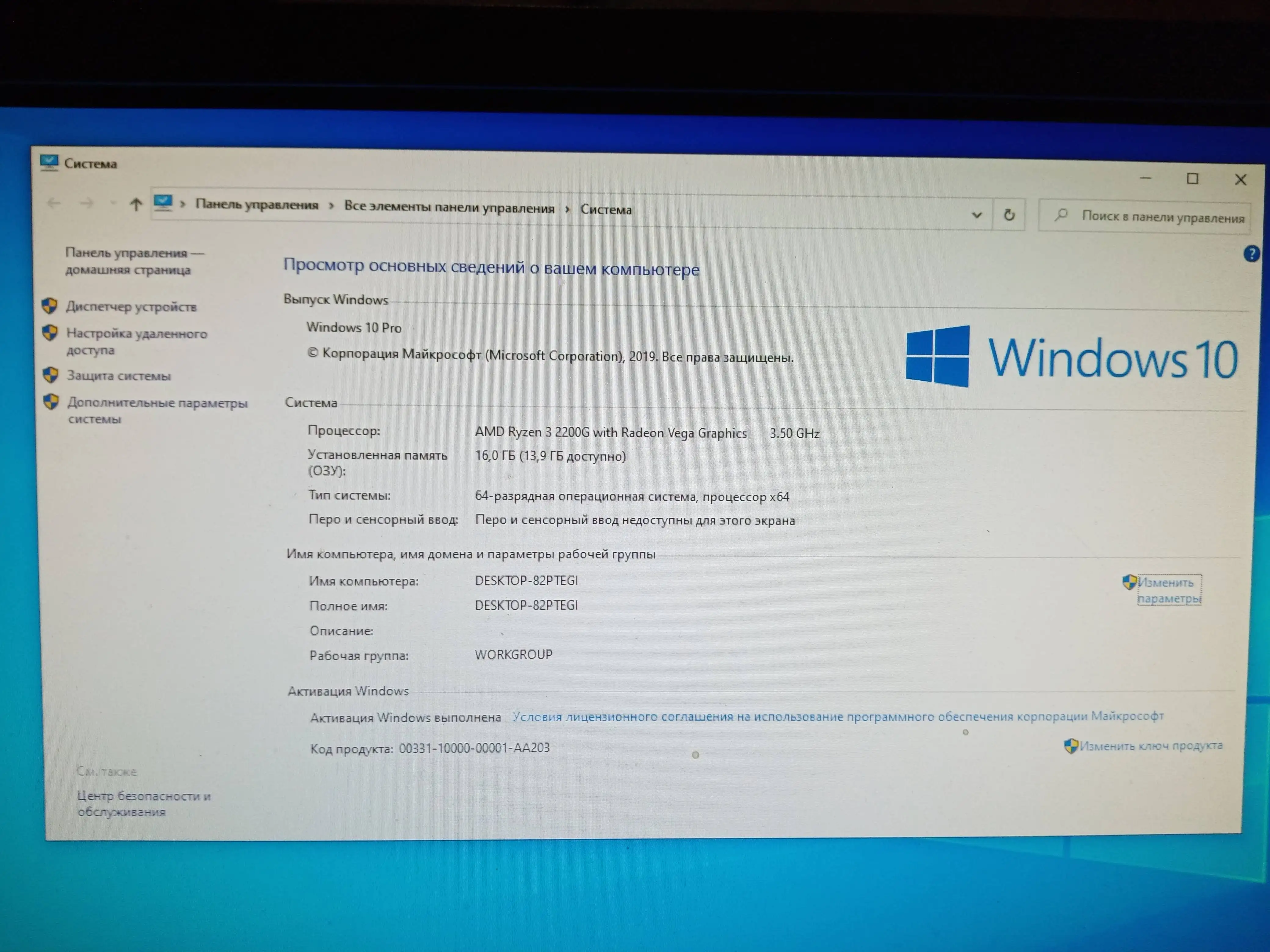Click the back arrow navigation button
The image size is (1270, 952).
(x=54, y=203)
